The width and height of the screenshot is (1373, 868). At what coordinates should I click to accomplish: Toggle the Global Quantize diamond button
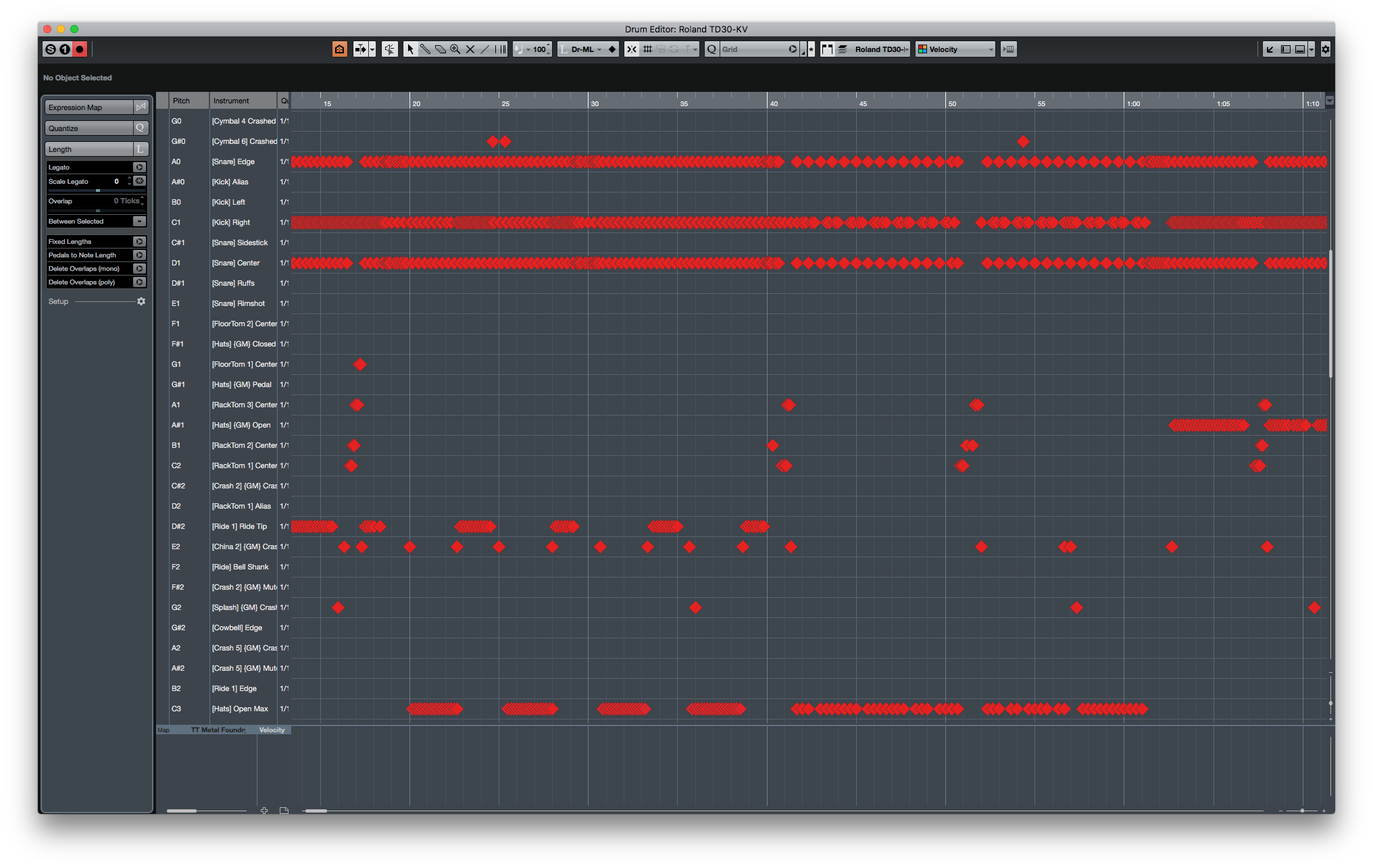(x=612, y=49)
